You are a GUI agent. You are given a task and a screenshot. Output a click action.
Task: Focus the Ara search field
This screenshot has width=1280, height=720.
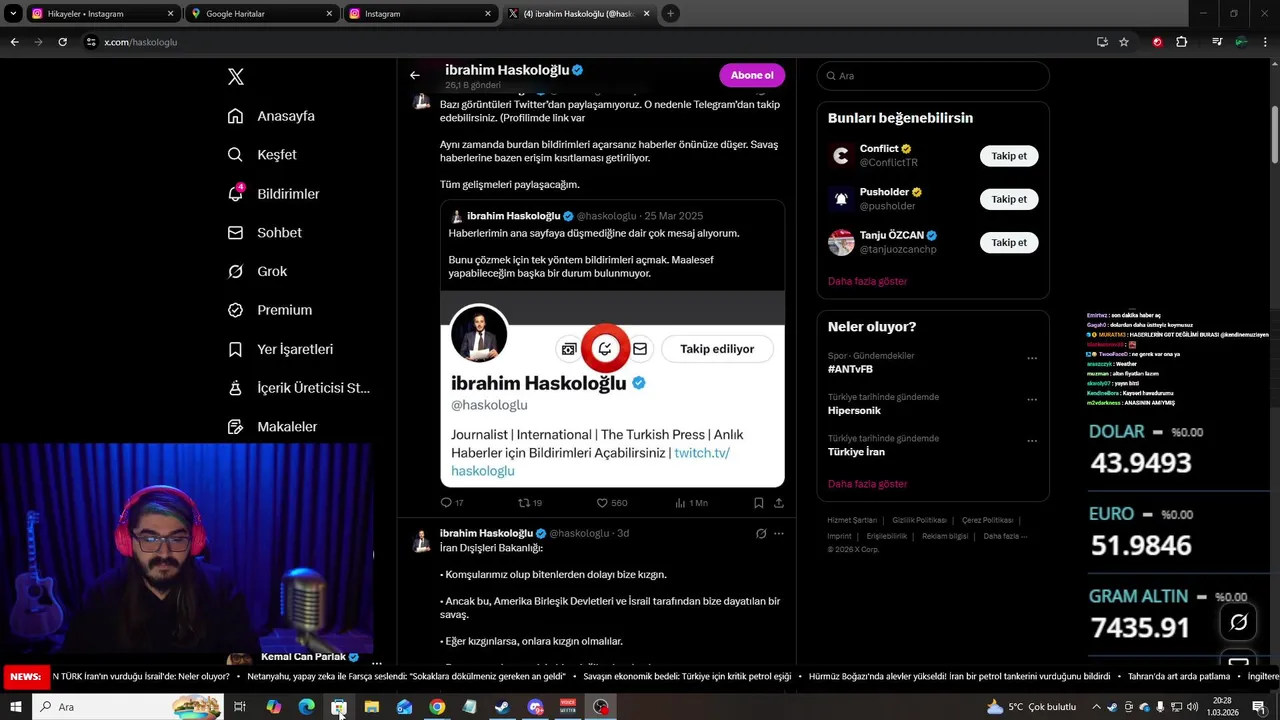(933, 76)
